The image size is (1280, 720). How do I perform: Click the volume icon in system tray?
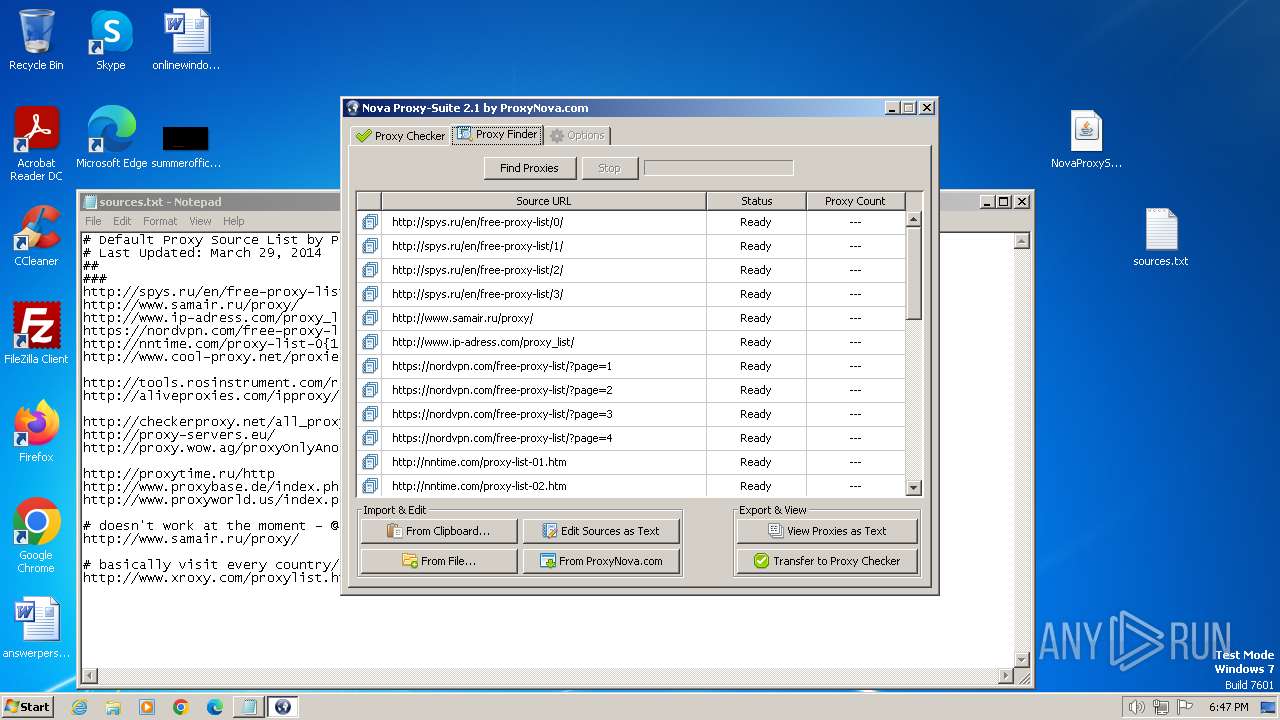coord(1136,707)
